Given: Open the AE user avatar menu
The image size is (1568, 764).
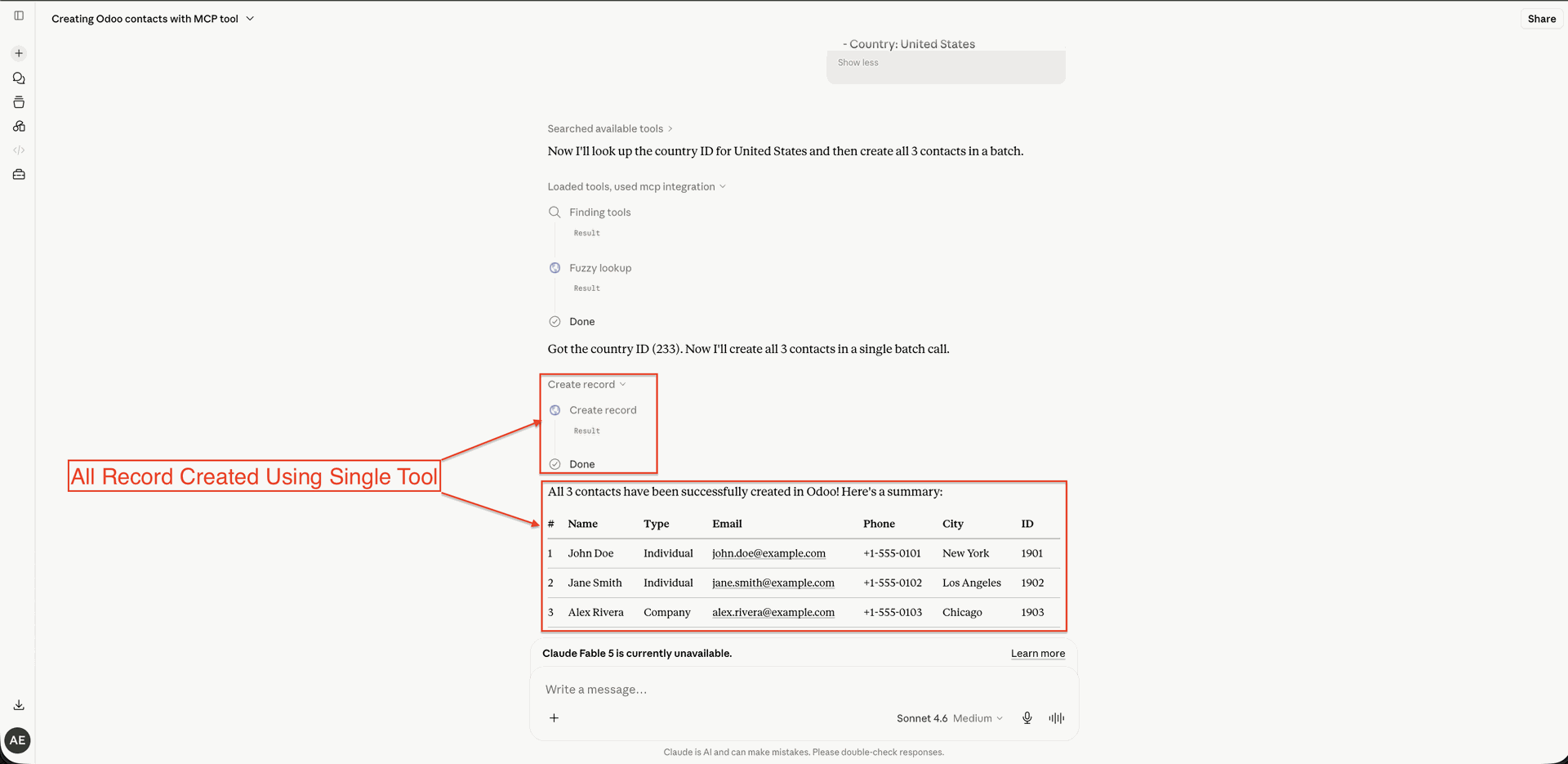Looking at the screenshot, I should 17,740.
